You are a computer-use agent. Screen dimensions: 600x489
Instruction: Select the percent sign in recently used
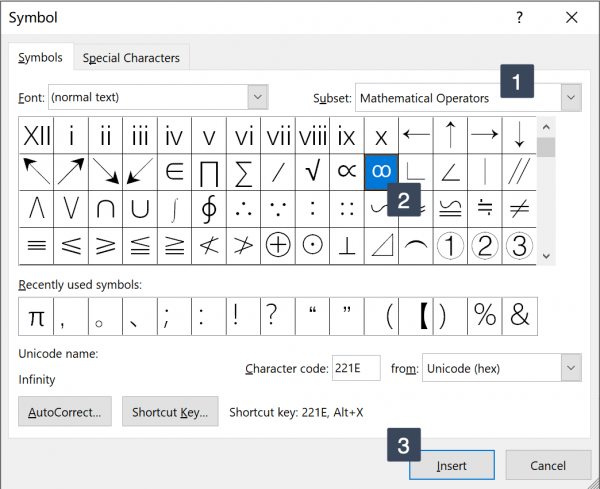485,316
